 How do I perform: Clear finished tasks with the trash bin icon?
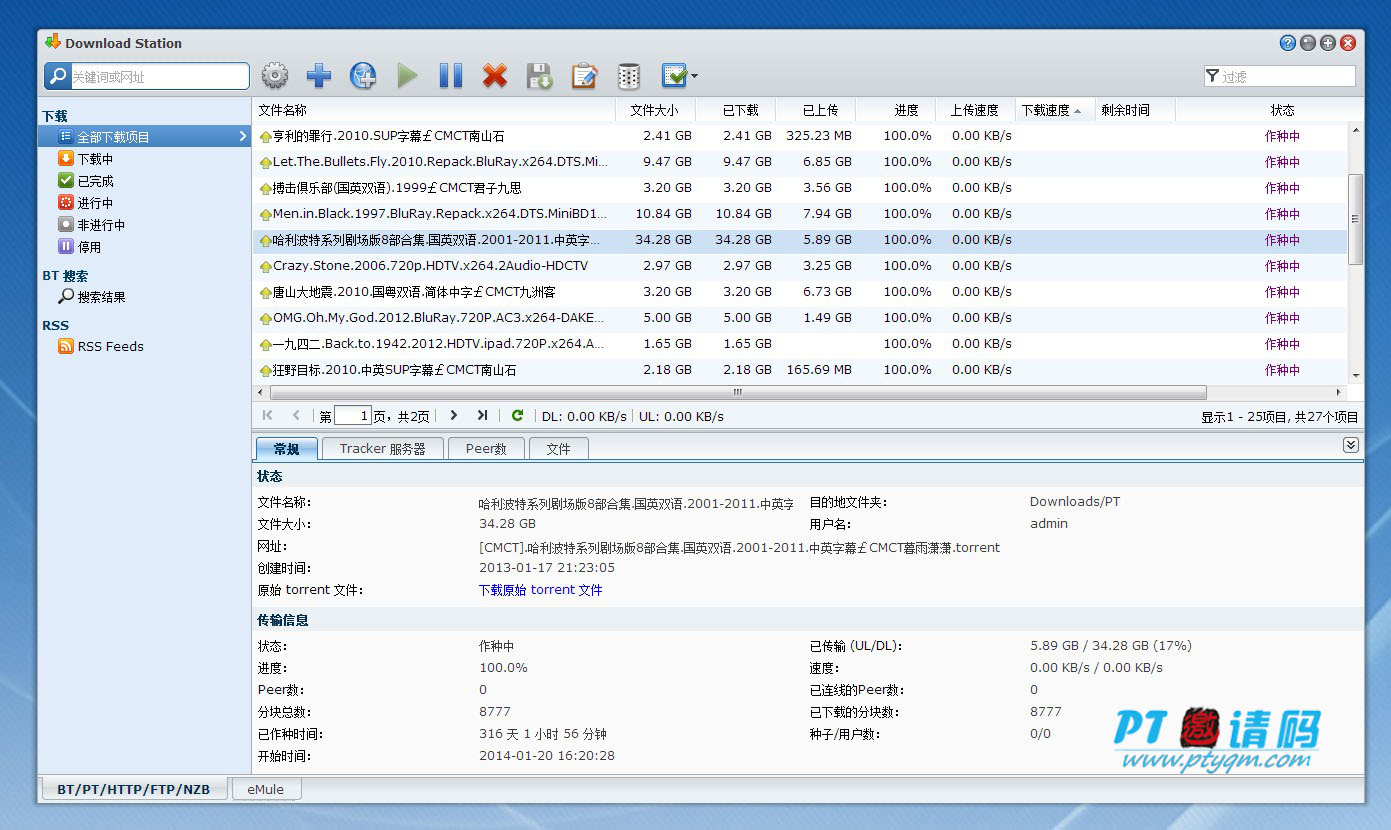pyautogui.click(x=628, y=76)
